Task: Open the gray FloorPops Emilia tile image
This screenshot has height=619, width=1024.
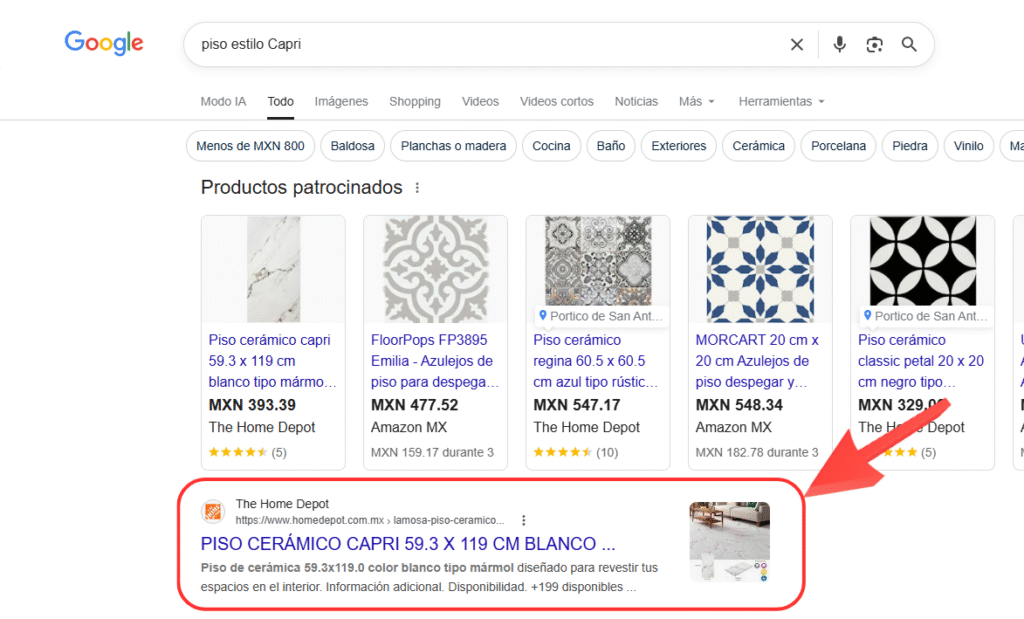Action: tap(435, 269)
